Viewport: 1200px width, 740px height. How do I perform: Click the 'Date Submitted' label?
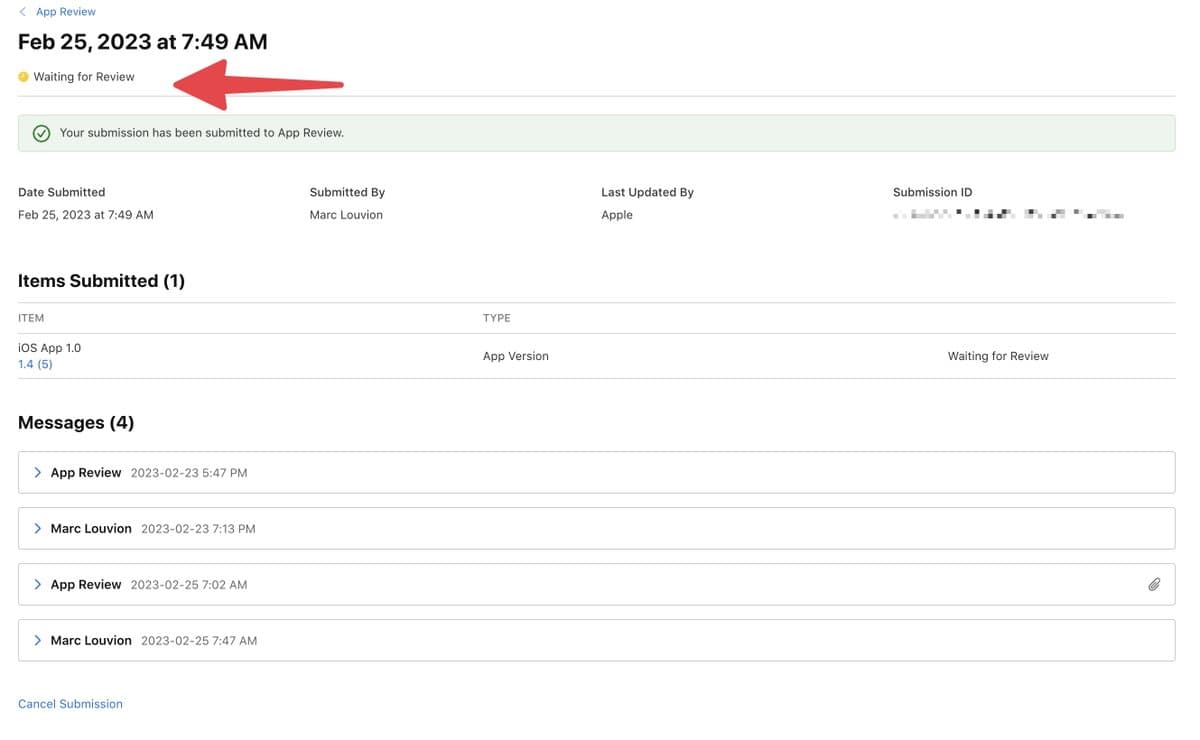pos(61,192)
